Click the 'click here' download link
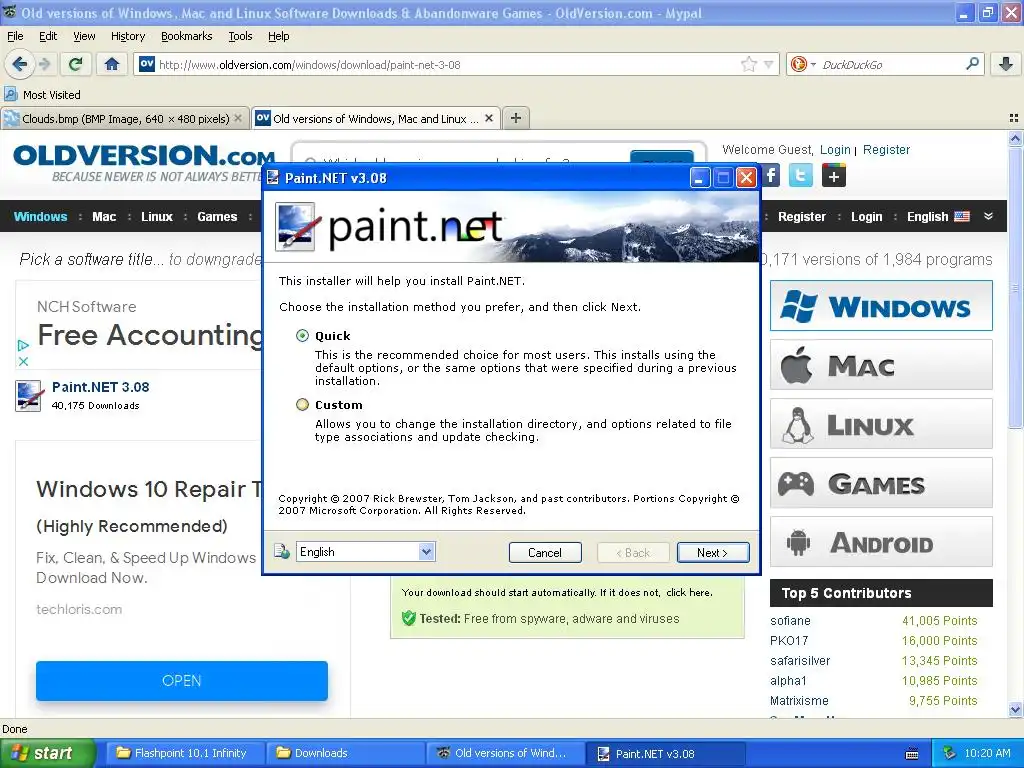 [688, 592]
